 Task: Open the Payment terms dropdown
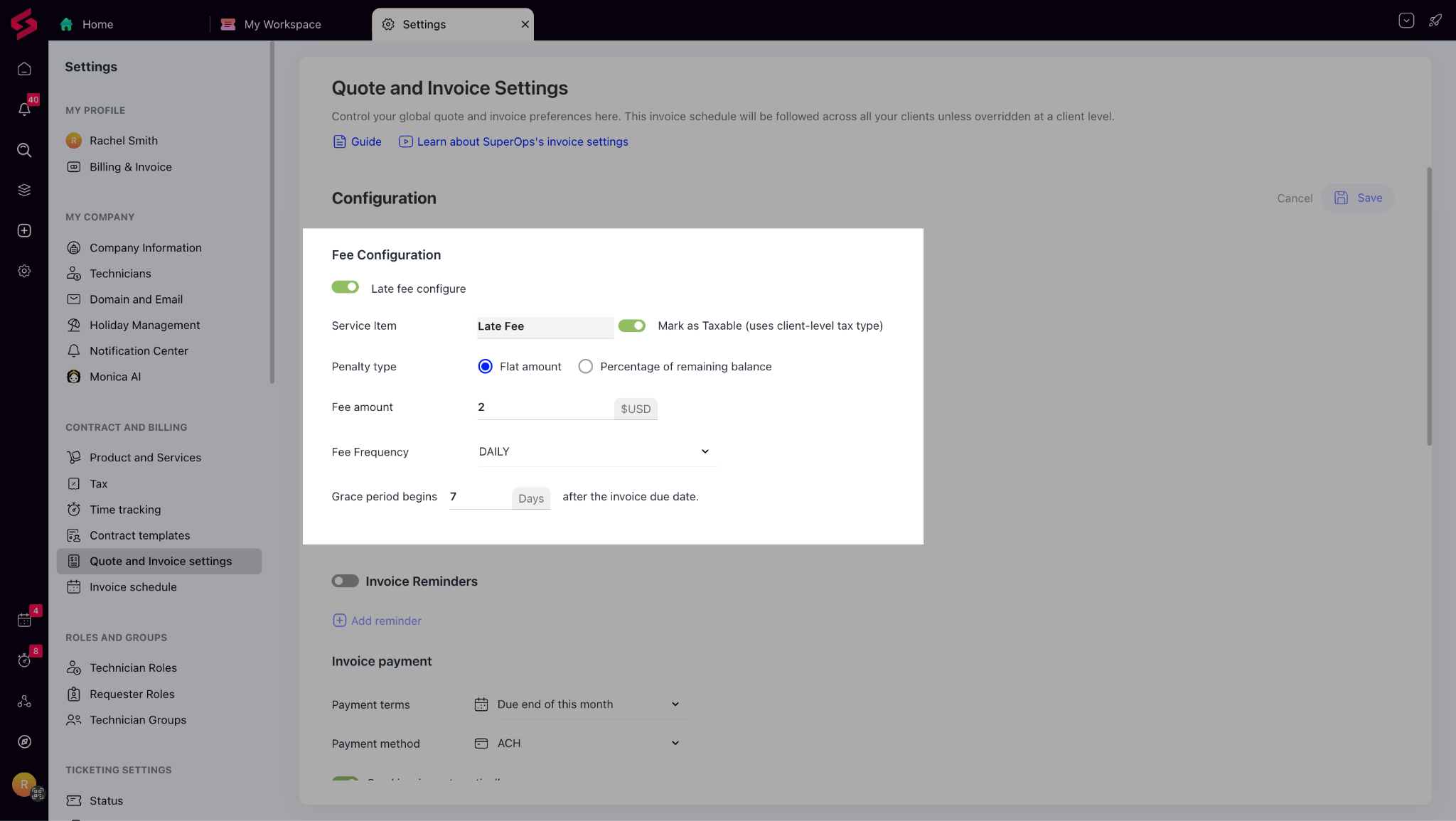[x=587, y=704]
